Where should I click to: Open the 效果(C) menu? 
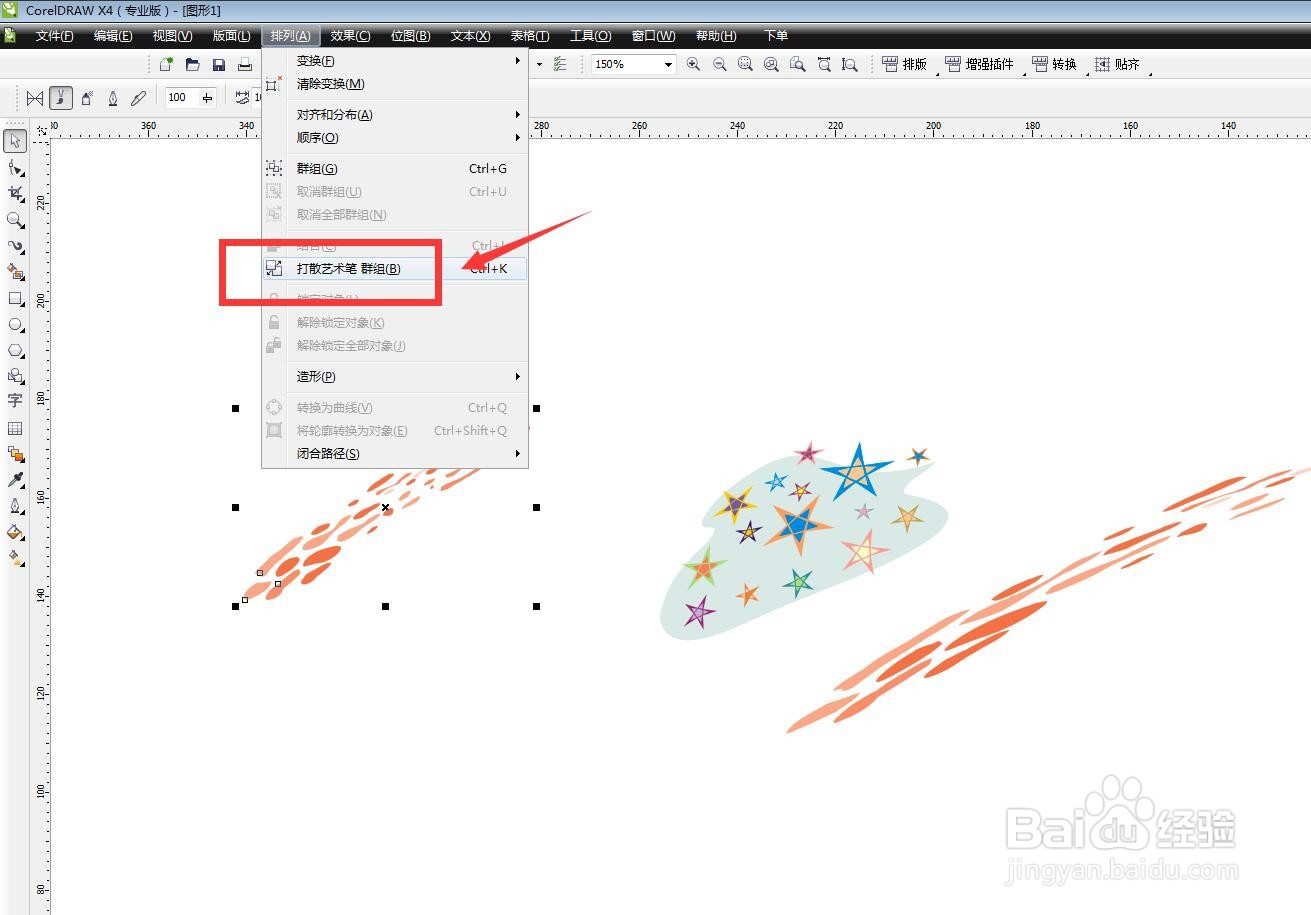pos(350,36)
